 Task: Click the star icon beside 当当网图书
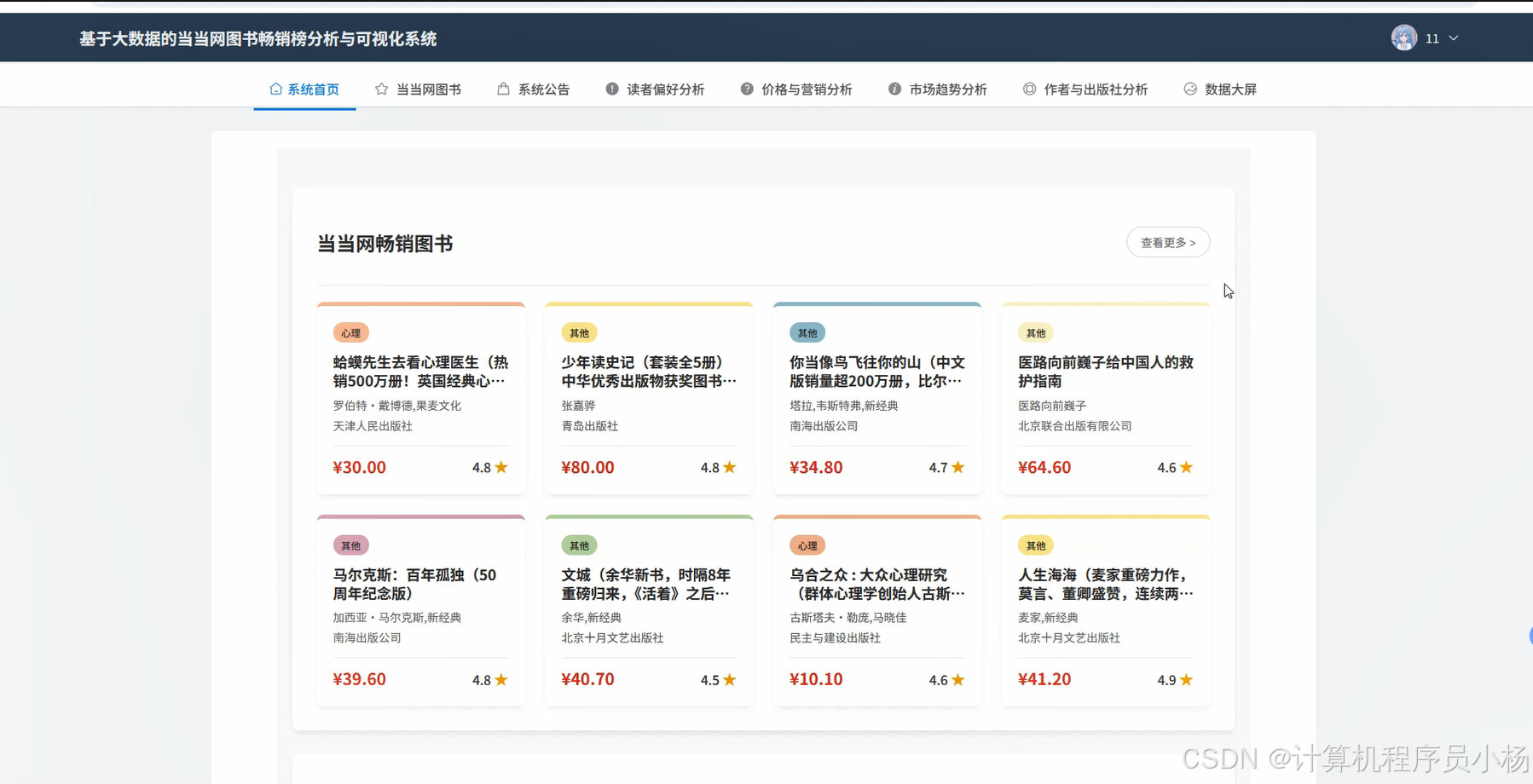click(381, 89)
